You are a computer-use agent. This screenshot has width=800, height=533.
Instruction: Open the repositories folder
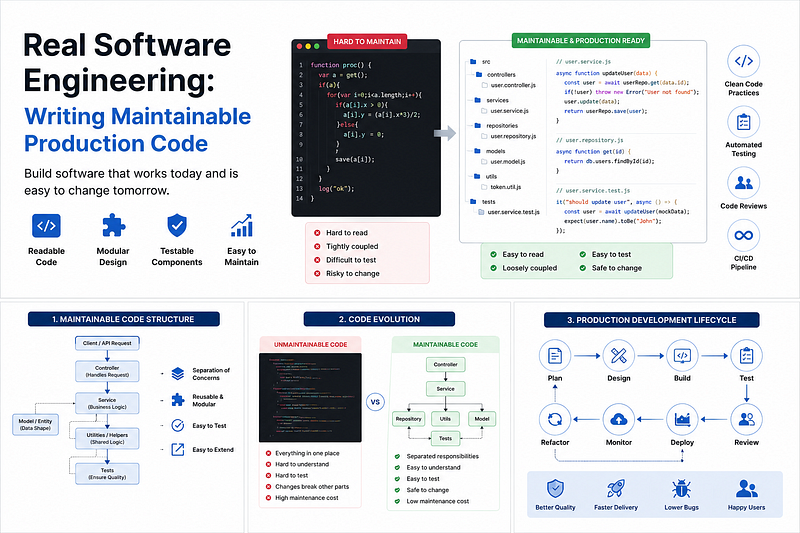[x=496, y=125]
